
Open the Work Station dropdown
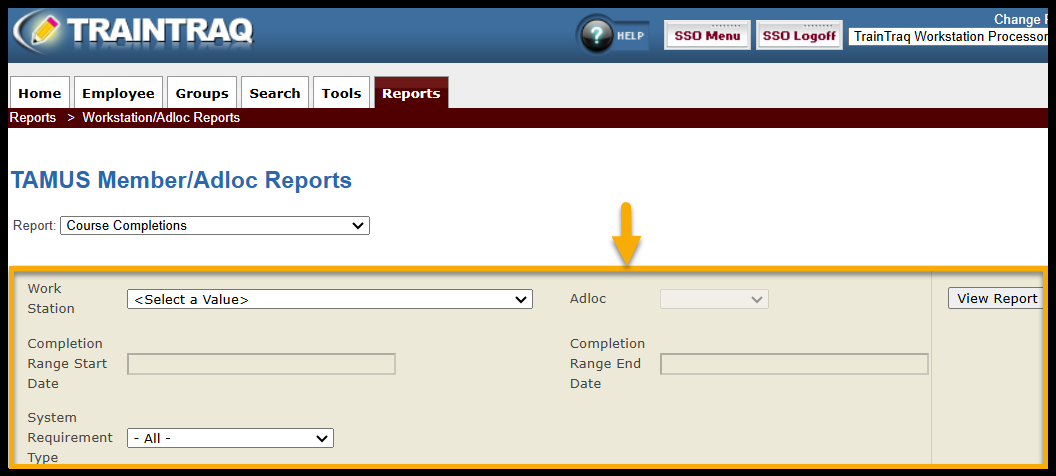(x=329, y=299)
